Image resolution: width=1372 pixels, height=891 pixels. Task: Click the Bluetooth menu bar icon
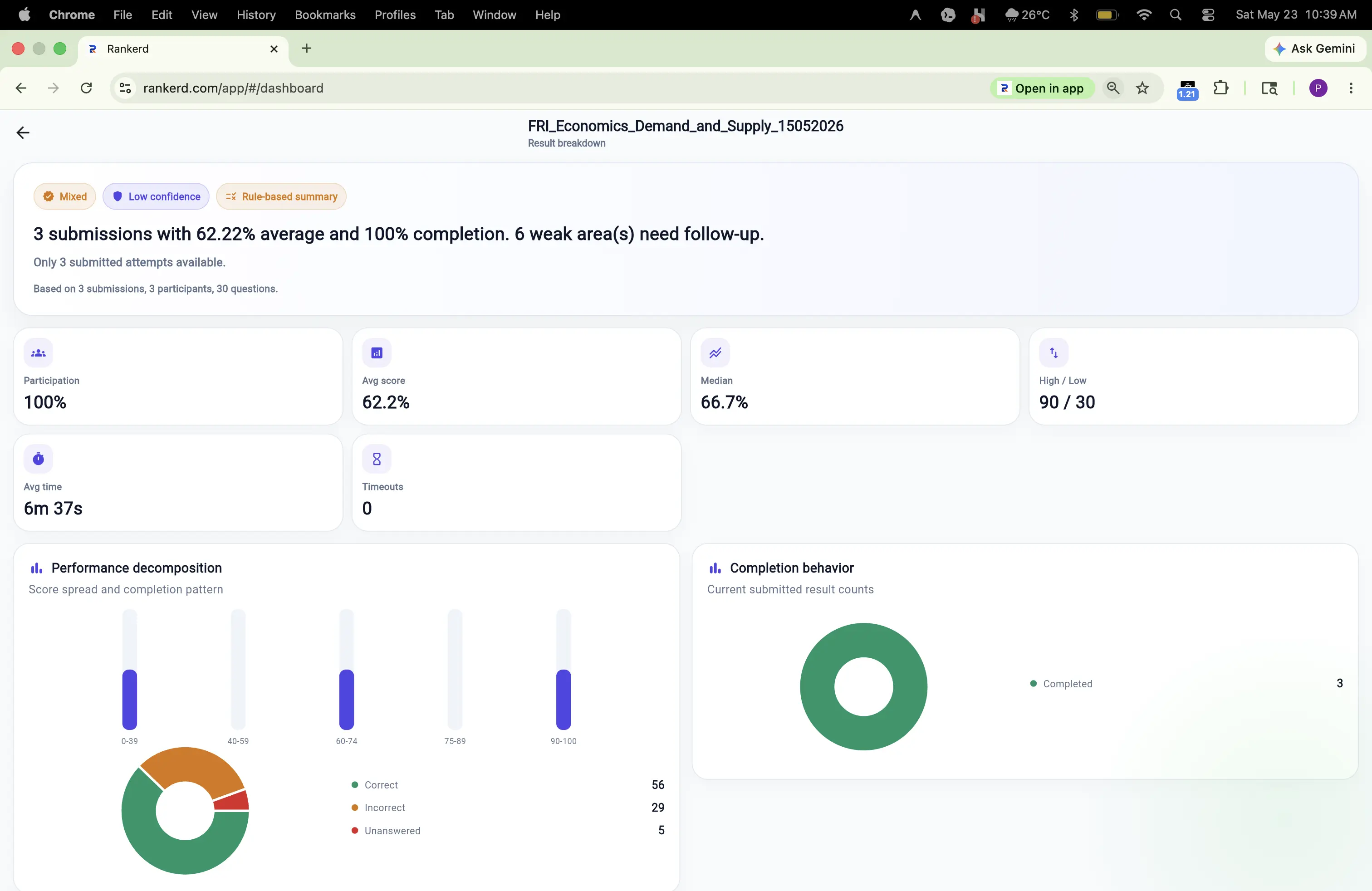(1073, 15)
